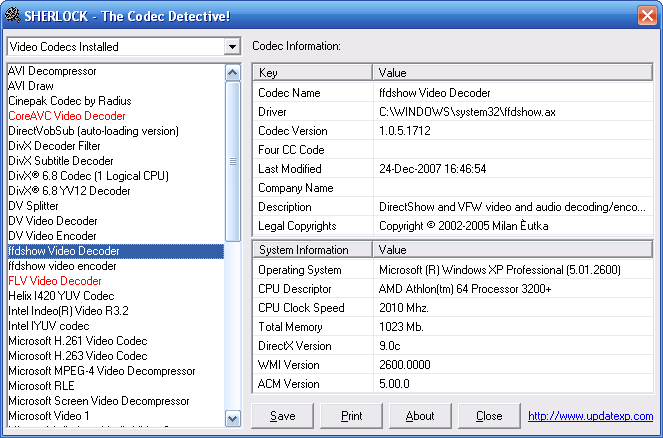Image resolution: width=663 pixels, height=438 pixels.
Task: Click the codec list scroll down arrow
Action: pyautogui.click(x=233, y=418)
